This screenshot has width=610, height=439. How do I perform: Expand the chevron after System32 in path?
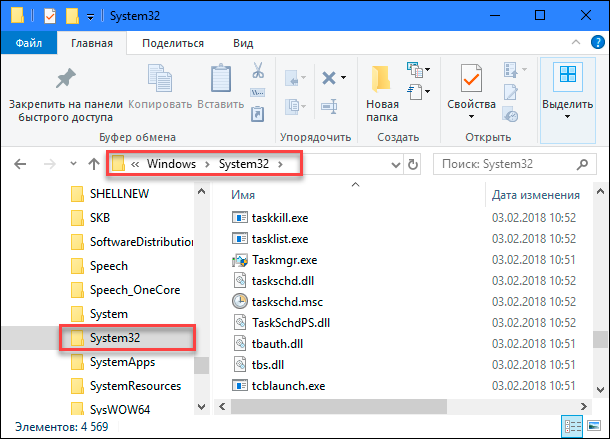tap(280, 164)
